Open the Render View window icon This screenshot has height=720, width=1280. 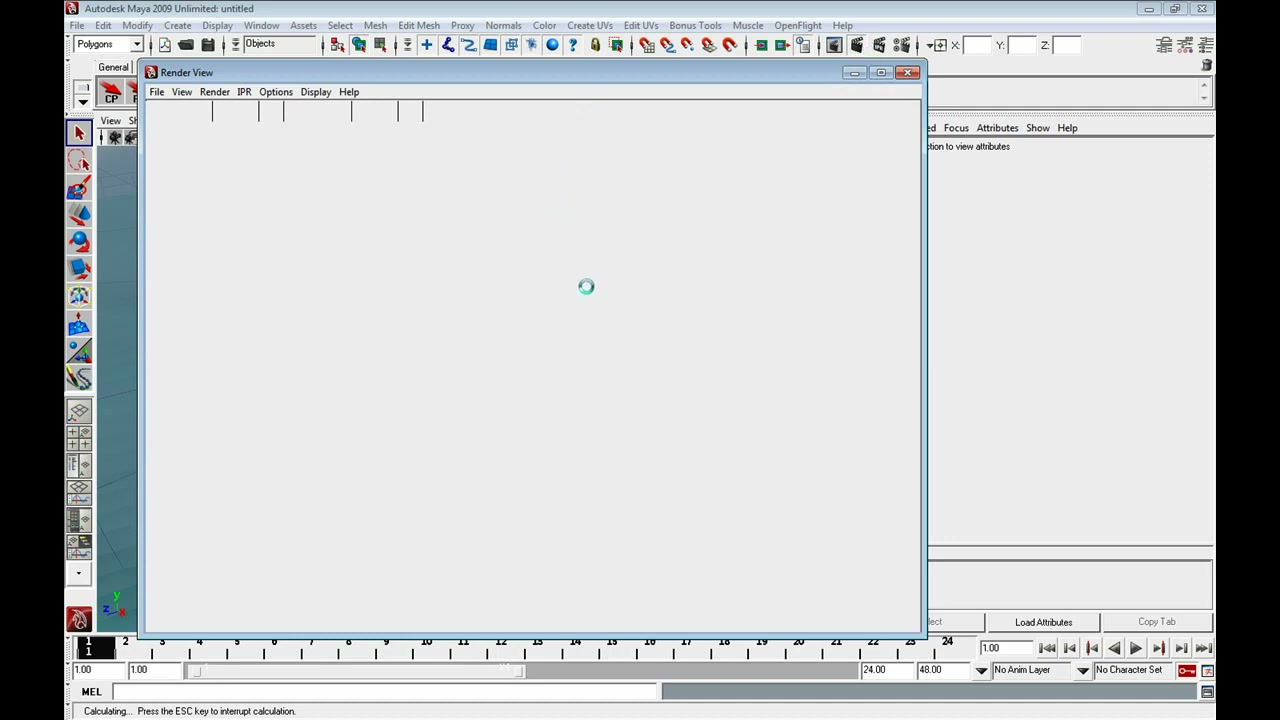834,45
